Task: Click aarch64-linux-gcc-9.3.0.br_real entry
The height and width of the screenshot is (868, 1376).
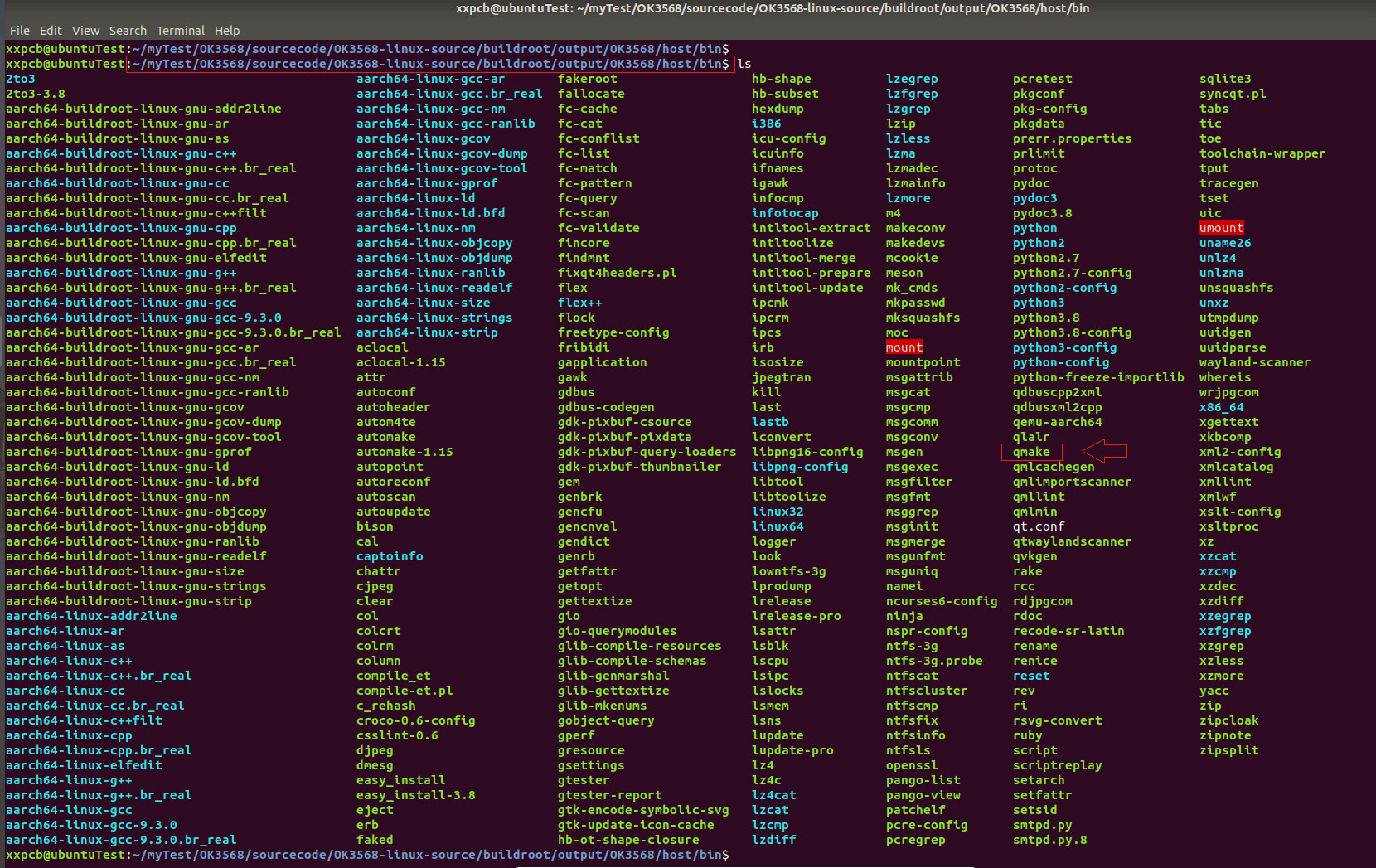Action: pos(121,840)
